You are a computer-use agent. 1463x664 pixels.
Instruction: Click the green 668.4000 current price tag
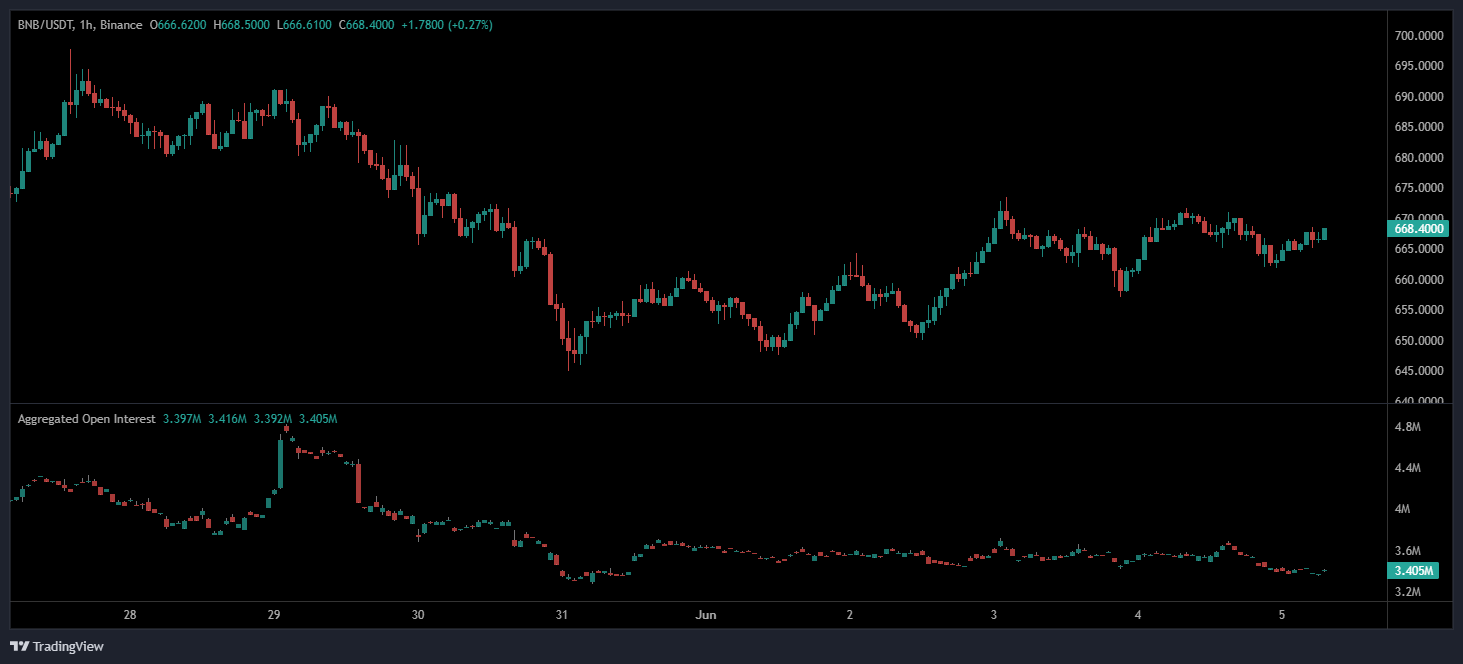coord(1418,228)
